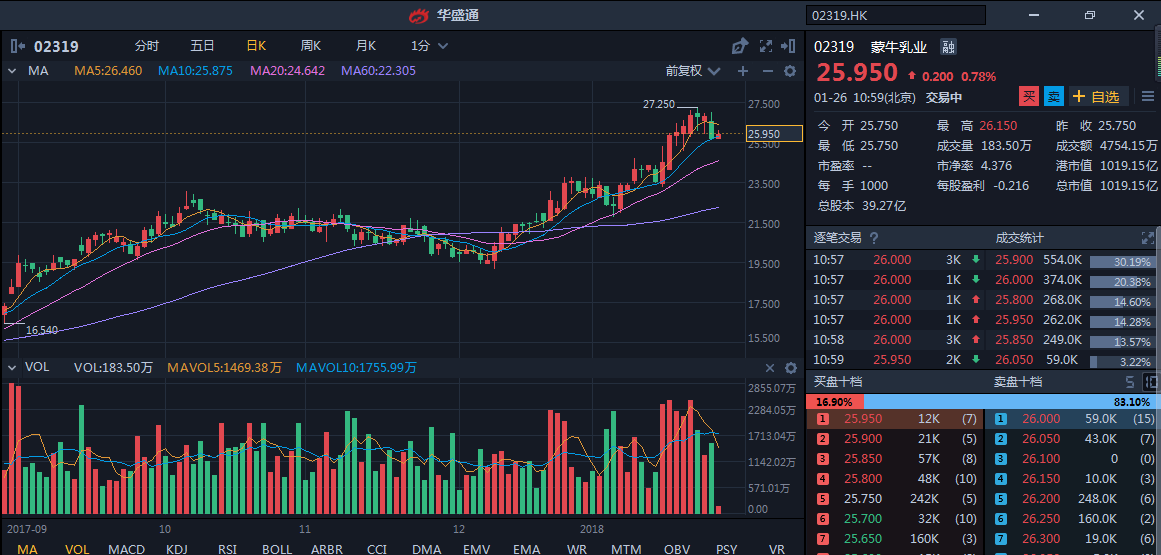The image size is (1161, 555).
Task: Click the drawing pen tool icon
Action: coord(739,46)
